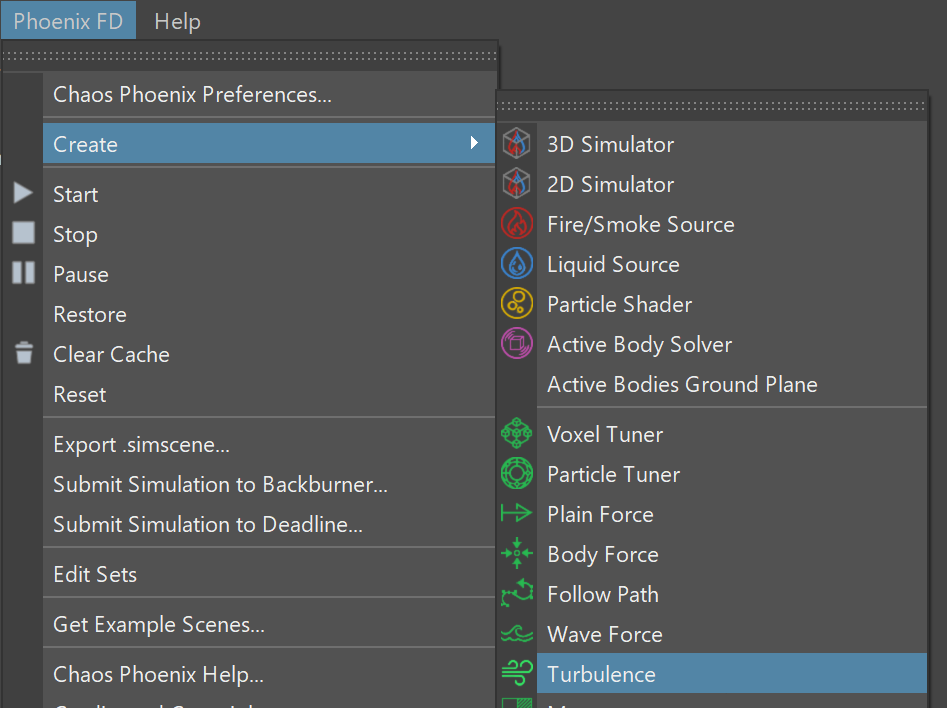Create a Liquid Source
Screen dimensions: 947x708
click(731, 264)
